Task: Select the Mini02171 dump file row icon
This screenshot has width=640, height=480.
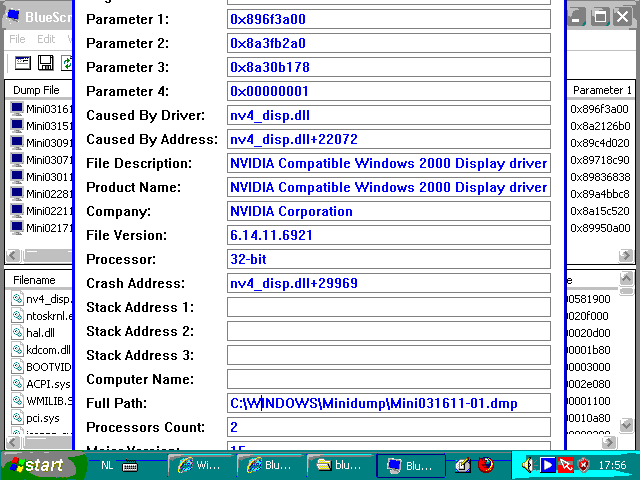Action: click(17, 227)
